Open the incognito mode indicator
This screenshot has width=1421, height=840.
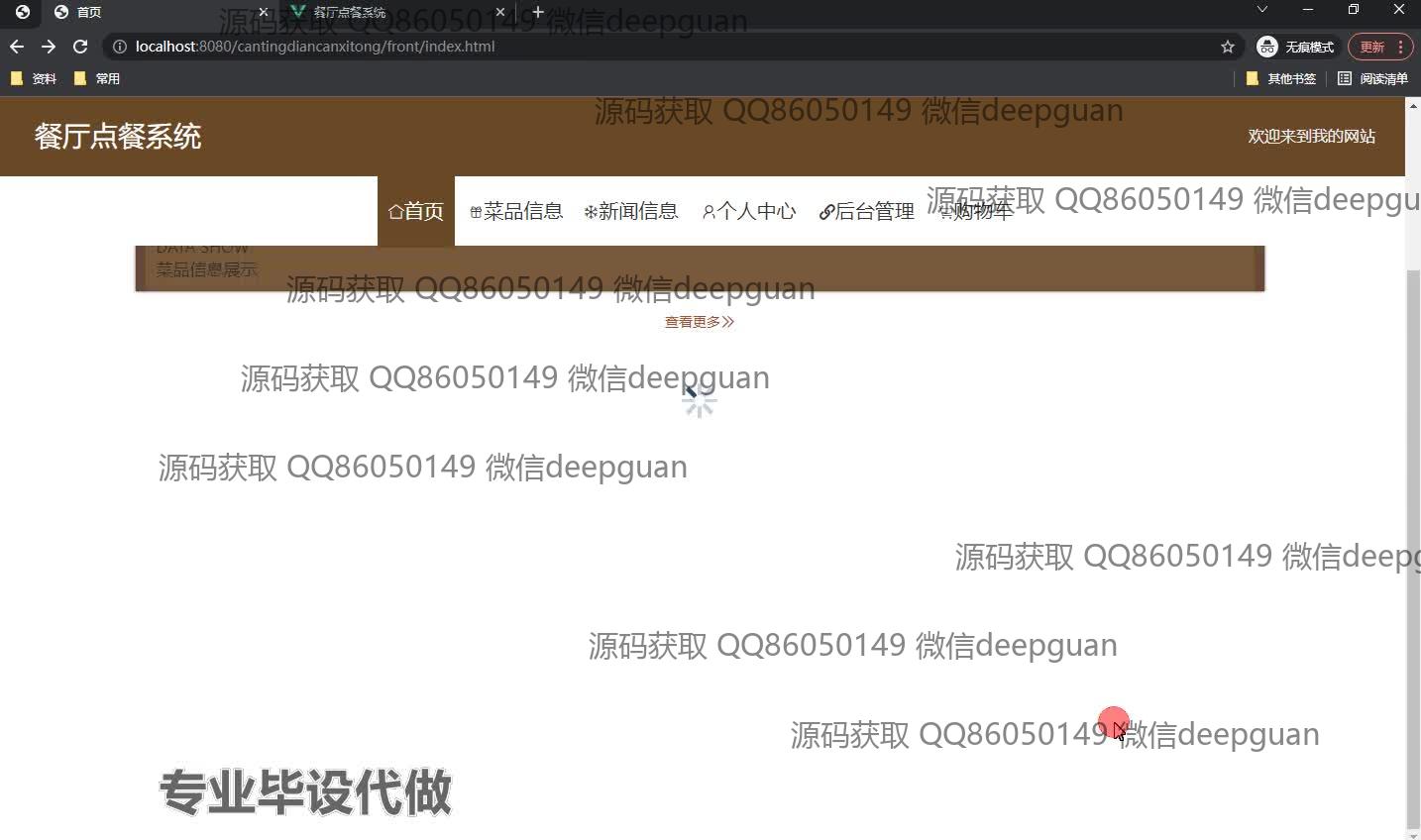(x=1296, y=47)
